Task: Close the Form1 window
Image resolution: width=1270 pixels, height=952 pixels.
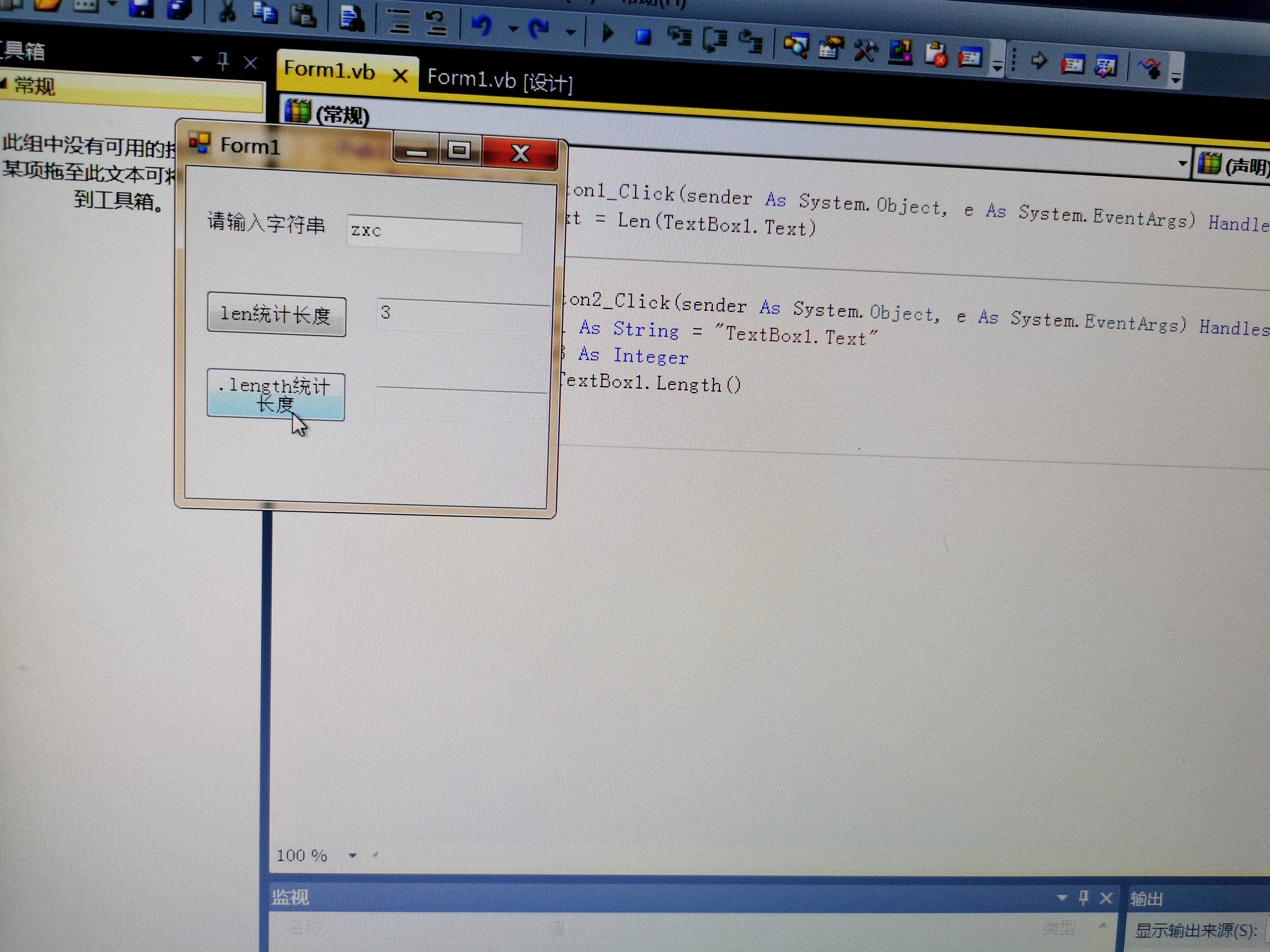Action: [x=520, y=153]
